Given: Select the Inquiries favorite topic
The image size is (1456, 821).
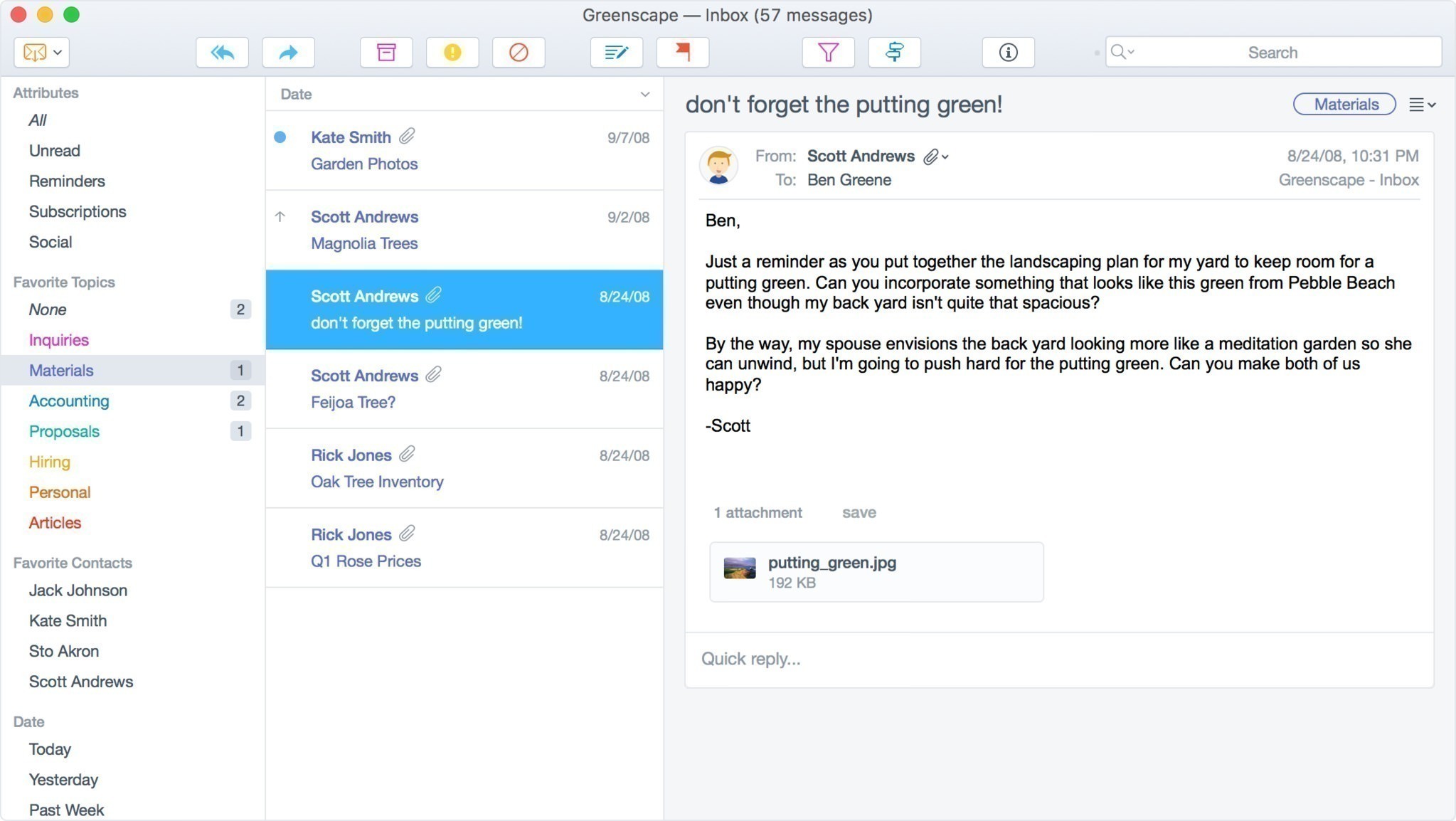Looking at the screenshot, I should click(57, 340).
